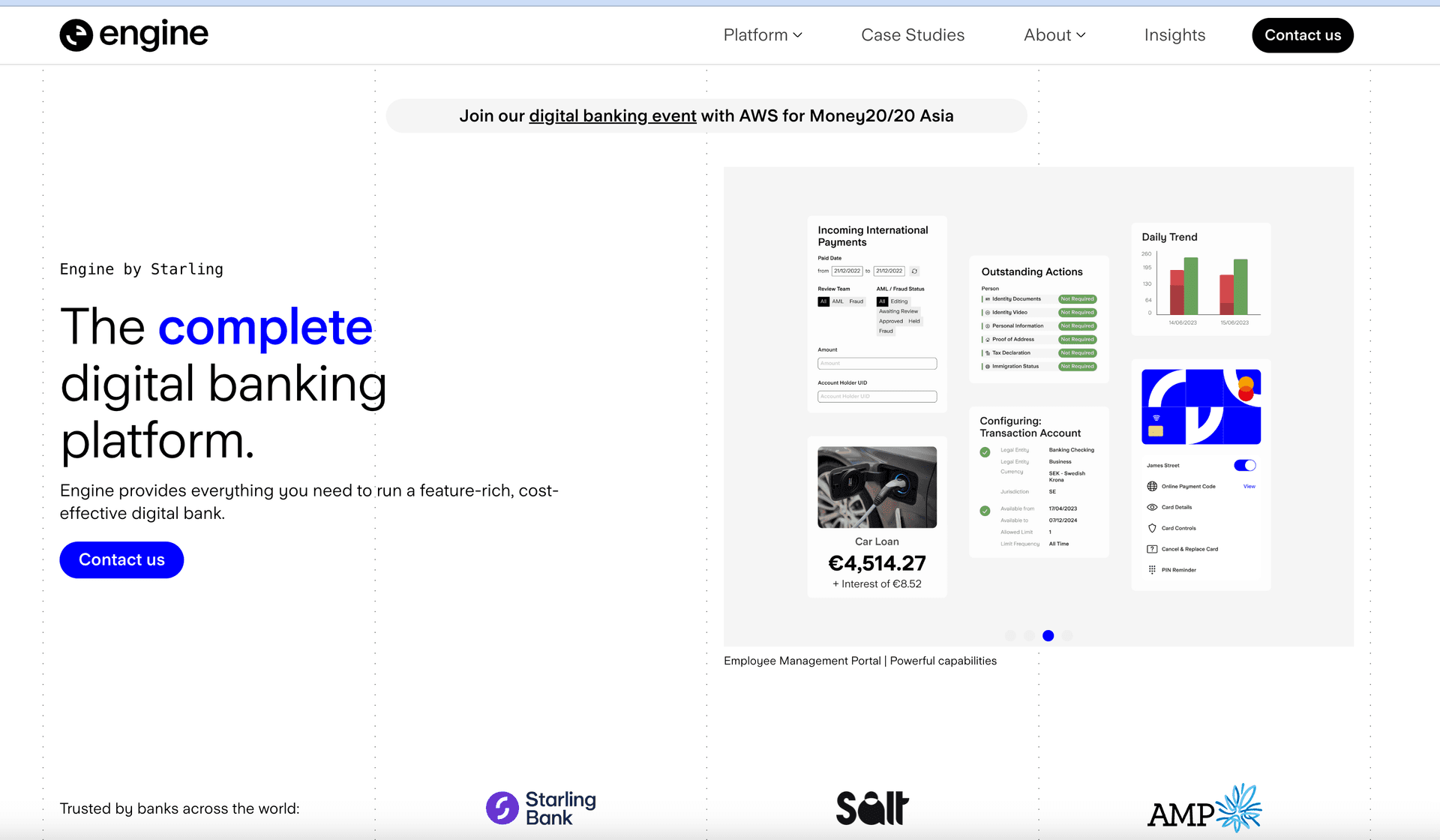Select the globe icon beside Online Payment Code
The width and height of the screenshot is (1440, 840).
pyautogui.click(x=1152, y=486)
